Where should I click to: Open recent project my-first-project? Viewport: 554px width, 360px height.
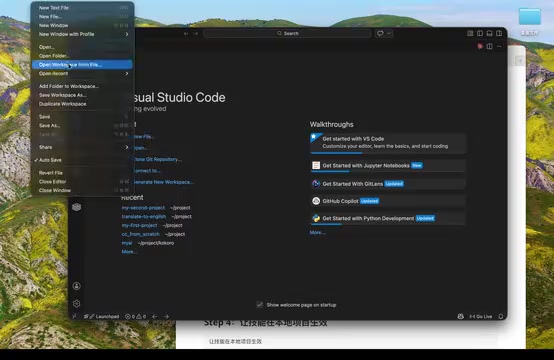(139, 225)
